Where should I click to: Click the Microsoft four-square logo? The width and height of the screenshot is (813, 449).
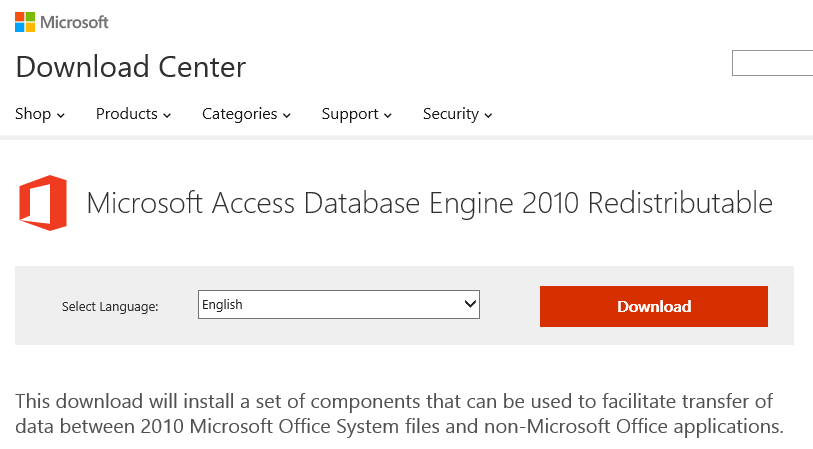coord(25,22)
